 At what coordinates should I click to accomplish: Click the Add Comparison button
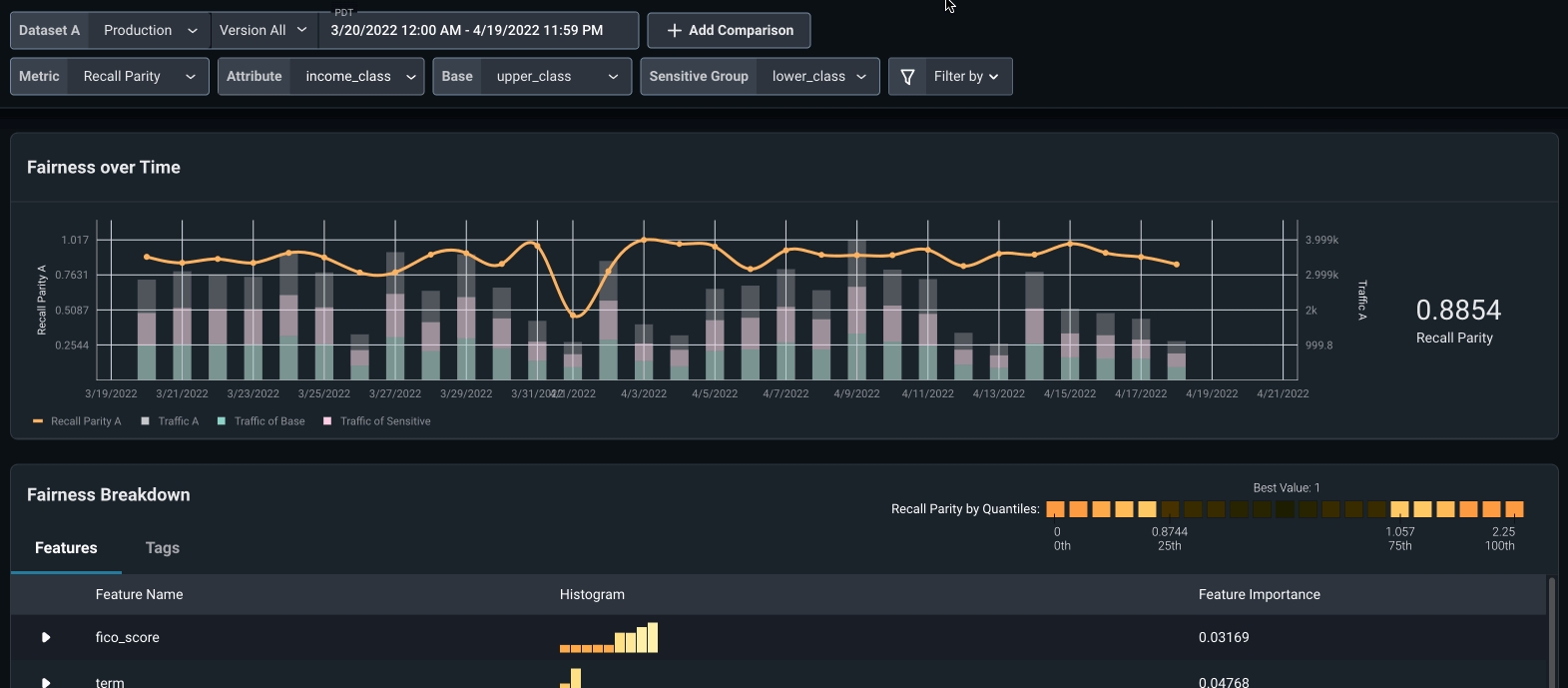click(x=729, y=30)
